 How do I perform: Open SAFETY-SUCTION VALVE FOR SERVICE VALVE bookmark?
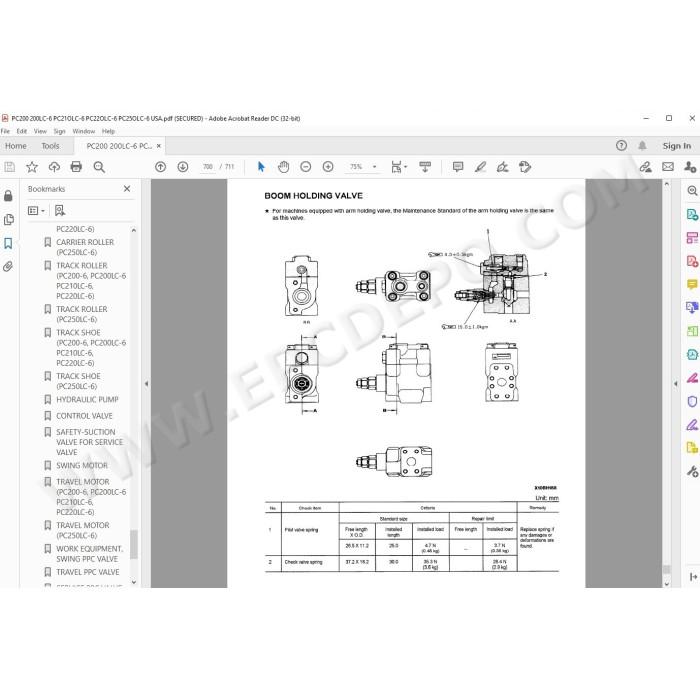tap(89, 442)
